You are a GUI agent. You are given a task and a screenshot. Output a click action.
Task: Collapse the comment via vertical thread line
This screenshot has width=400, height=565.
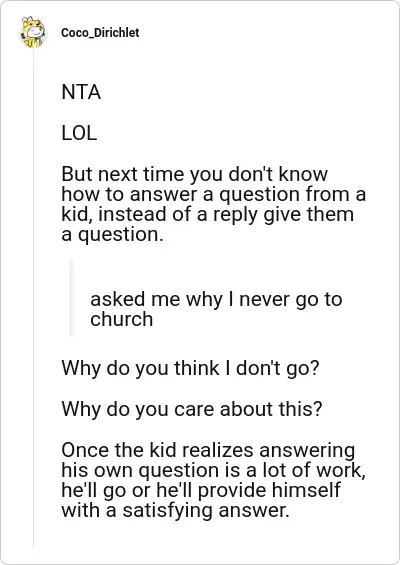[x=34, y=299]
